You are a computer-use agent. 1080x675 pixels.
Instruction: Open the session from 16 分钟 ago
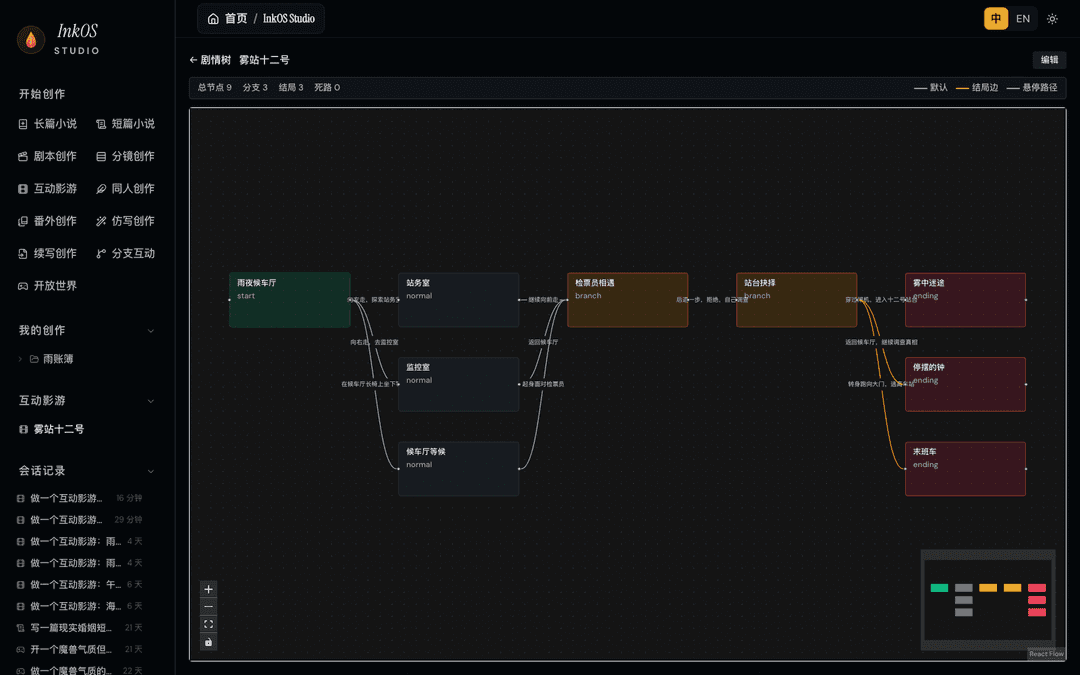(x=79, y=498)
